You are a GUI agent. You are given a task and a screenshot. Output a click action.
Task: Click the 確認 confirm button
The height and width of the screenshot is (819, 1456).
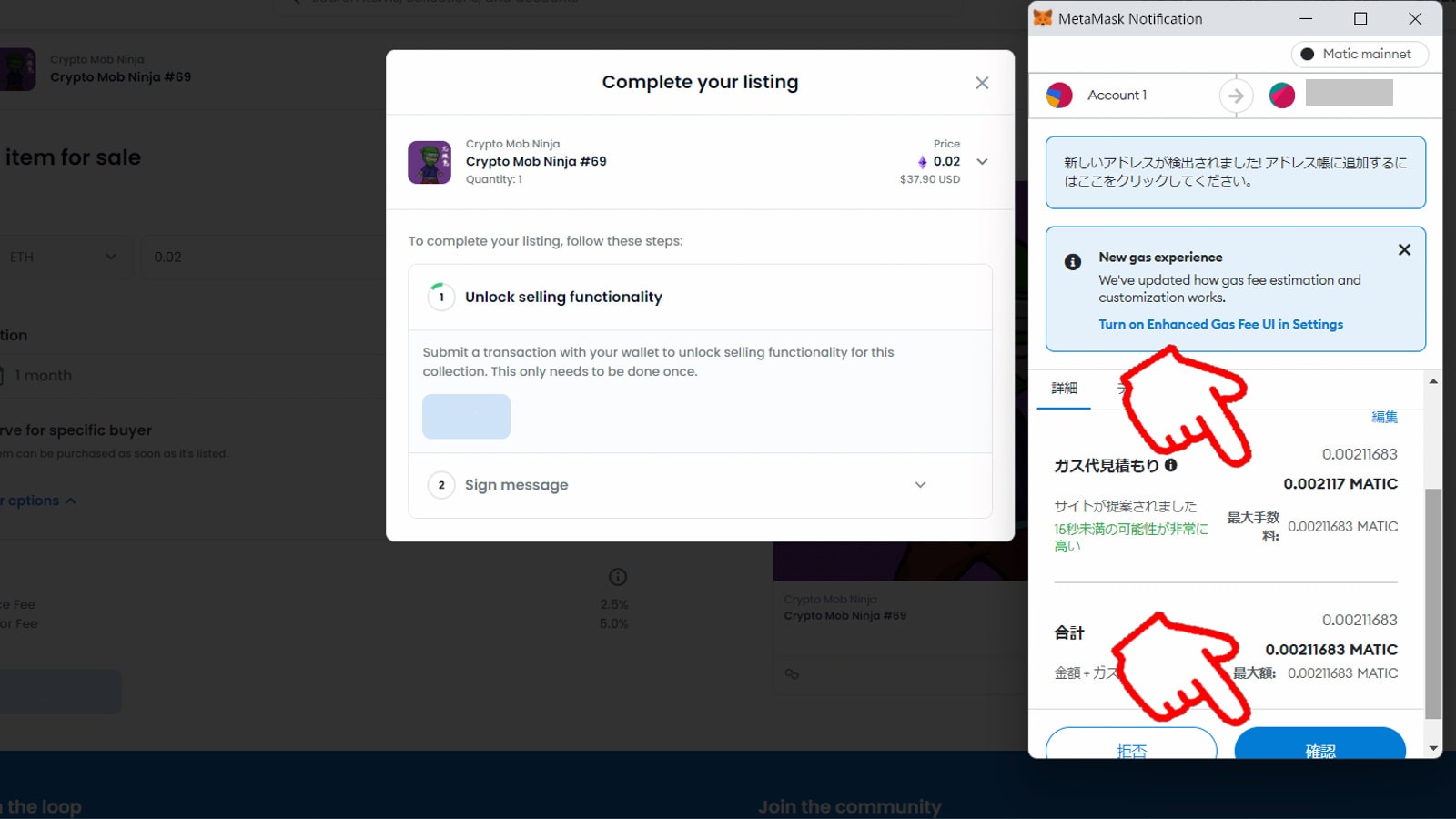tap(1320, 744)
